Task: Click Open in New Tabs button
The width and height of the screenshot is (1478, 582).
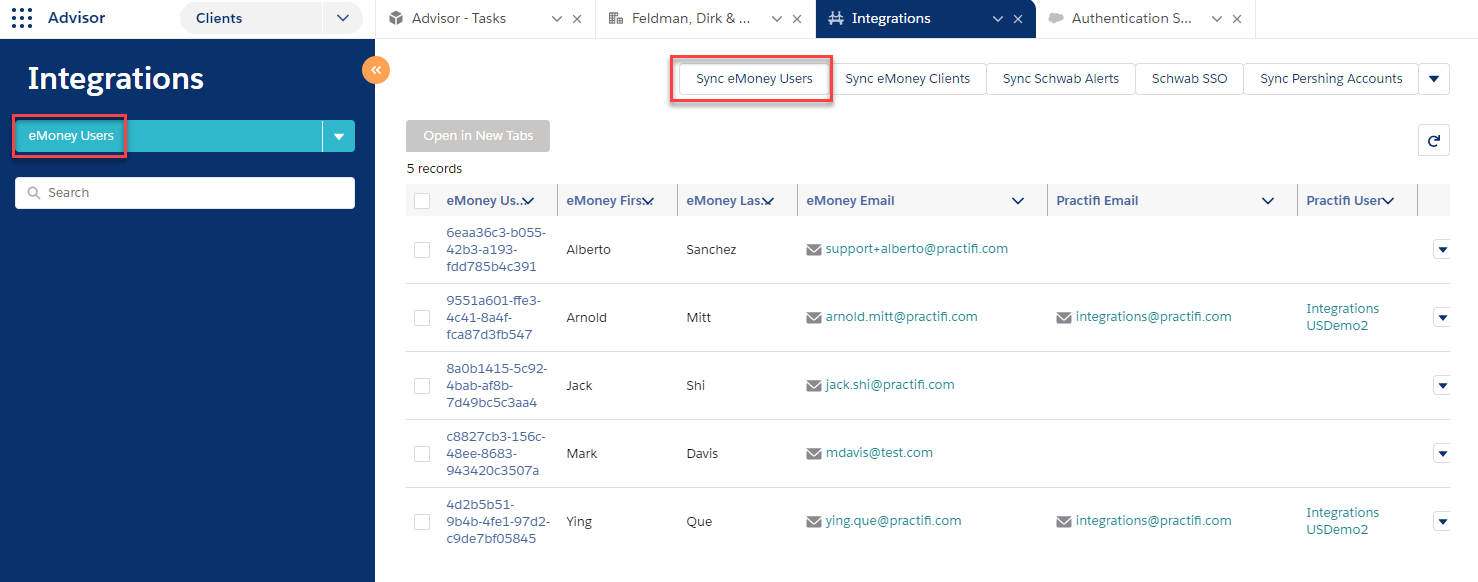Action: pos(478,136)
